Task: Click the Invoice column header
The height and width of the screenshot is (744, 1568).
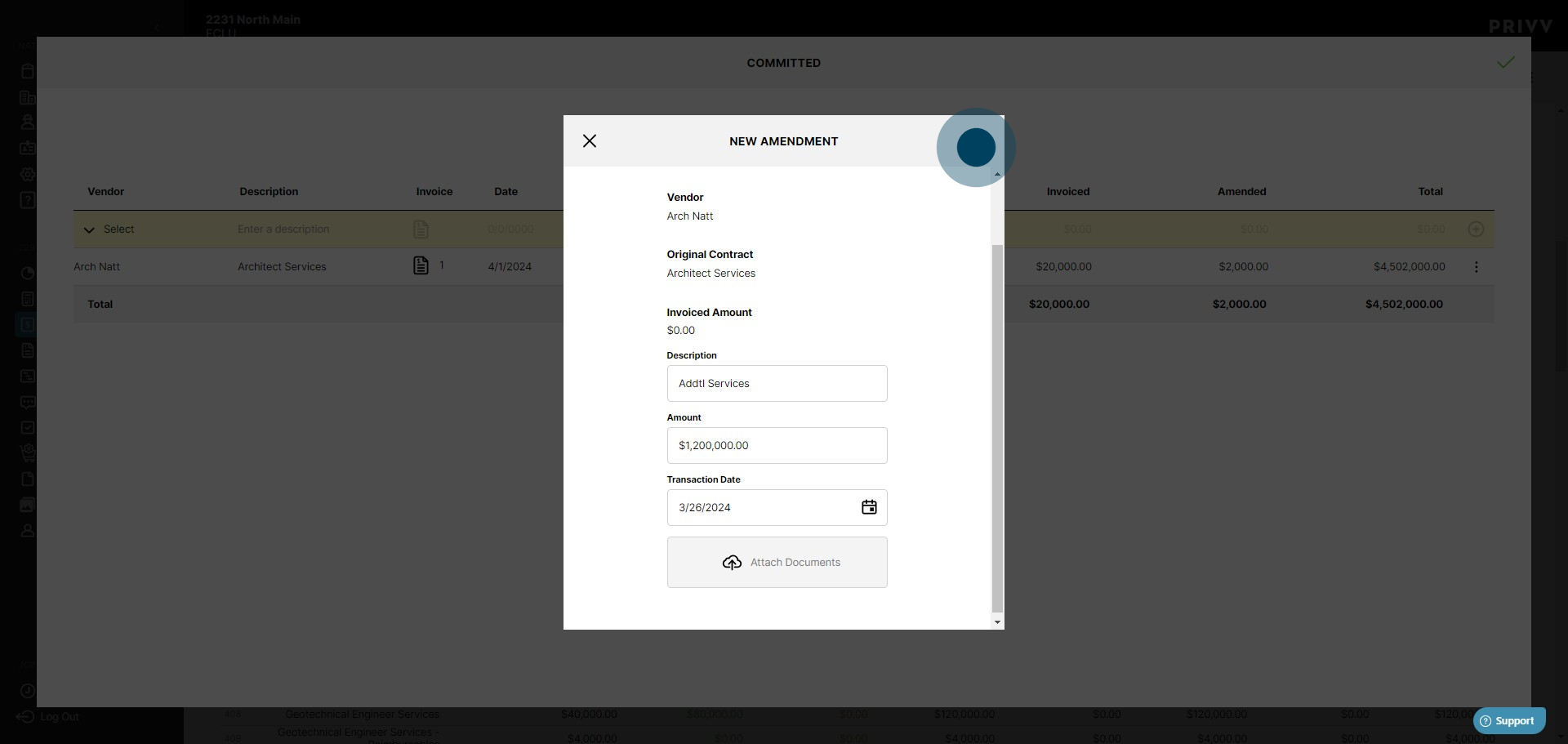Action: pyautogui.click(x=434, y=192)
